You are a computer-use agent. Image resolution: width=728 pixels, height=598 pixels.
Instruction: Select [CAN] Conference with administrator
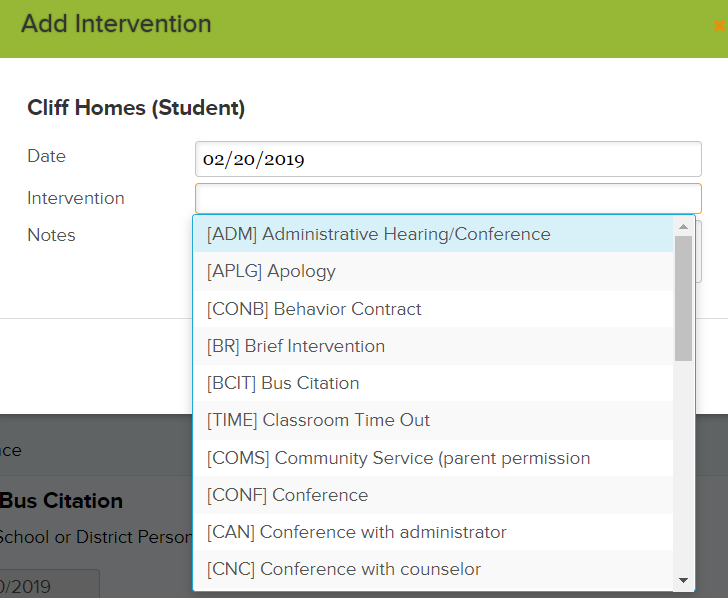433,532
